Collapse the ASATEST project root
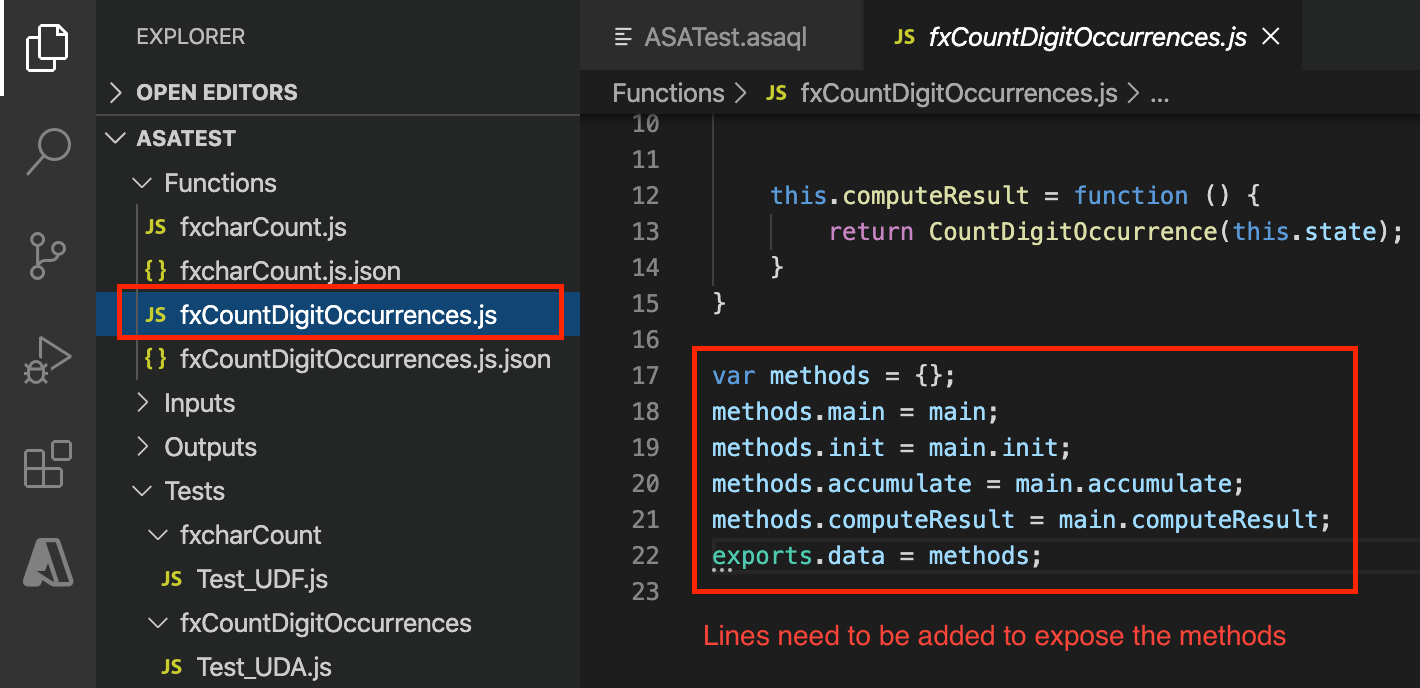 point(186,138)
